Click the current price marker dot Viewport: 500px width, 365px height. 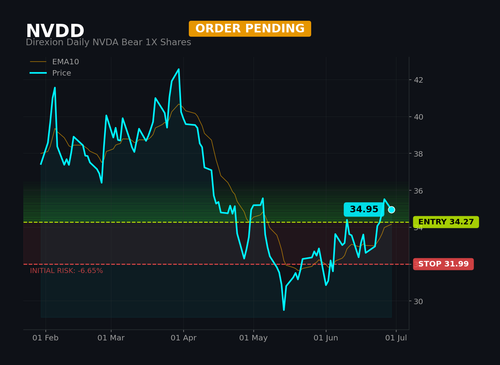click(x=392, y=210)
